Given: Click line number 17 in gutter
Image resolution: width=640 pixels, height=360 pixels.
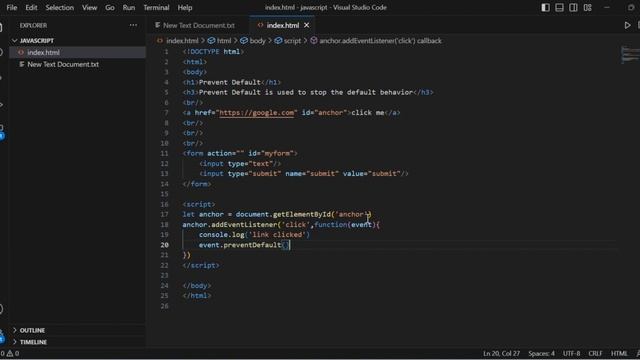Looking at the screenshot, I should pyautogui.click(x=164, y=214).
